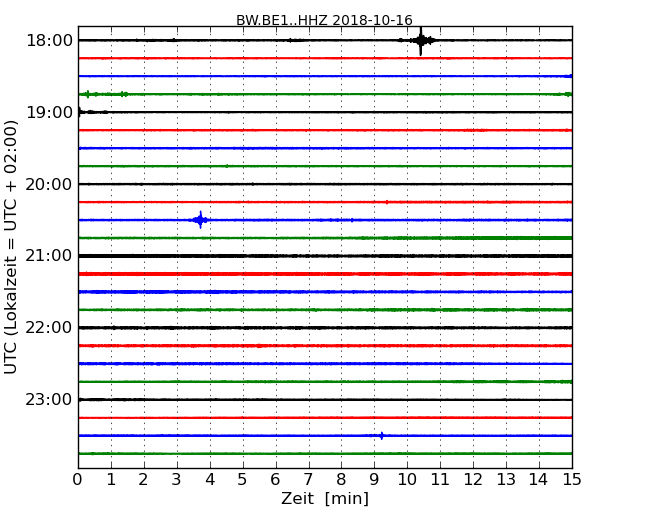The height and width of the screenshot is (520, 650).
Task: Select the 19:00 time tick label
Action: pos(49,112)
